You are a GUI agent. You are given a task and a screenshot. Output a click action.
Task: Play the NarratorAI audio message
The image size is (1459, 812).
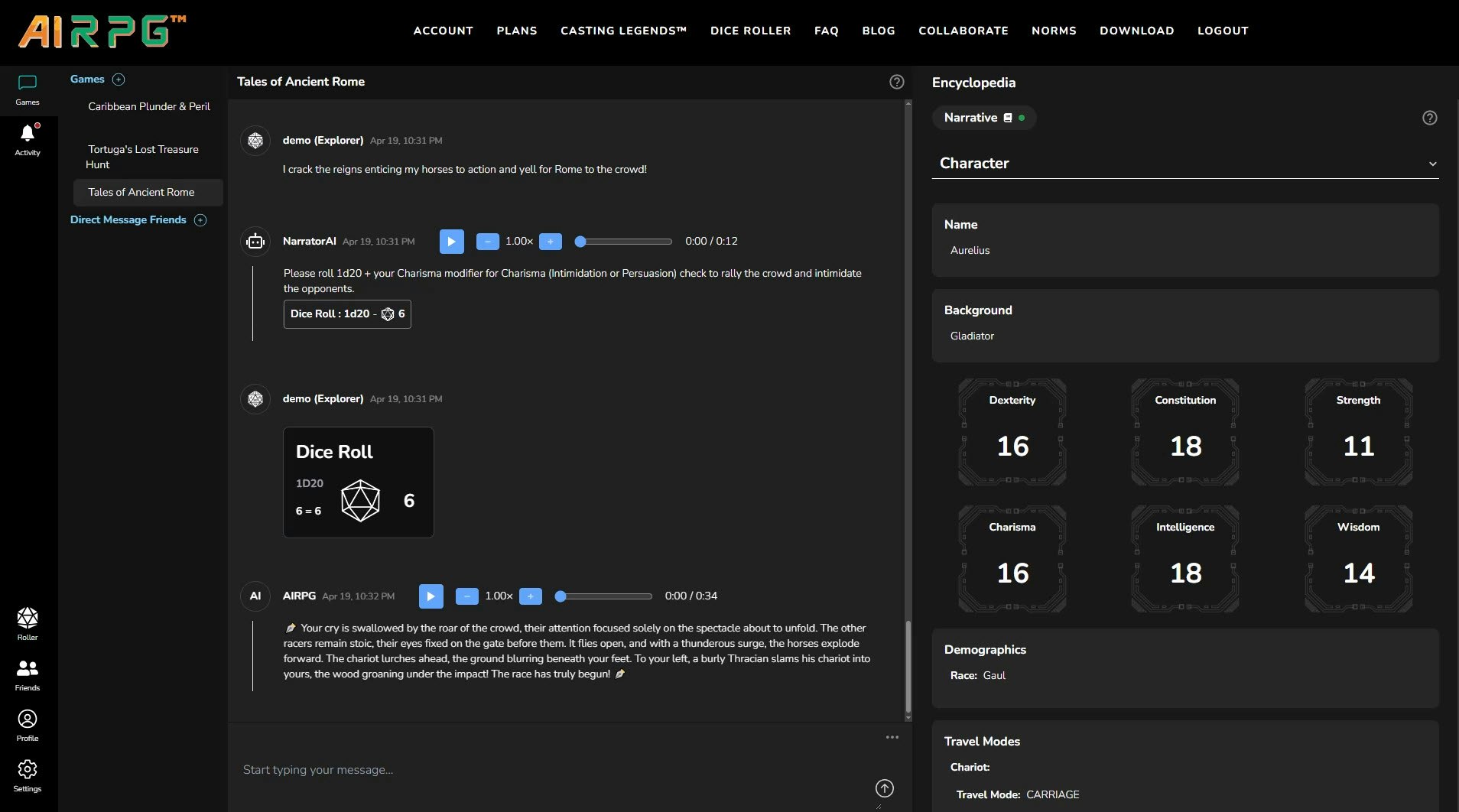click(x=452, y=242)
